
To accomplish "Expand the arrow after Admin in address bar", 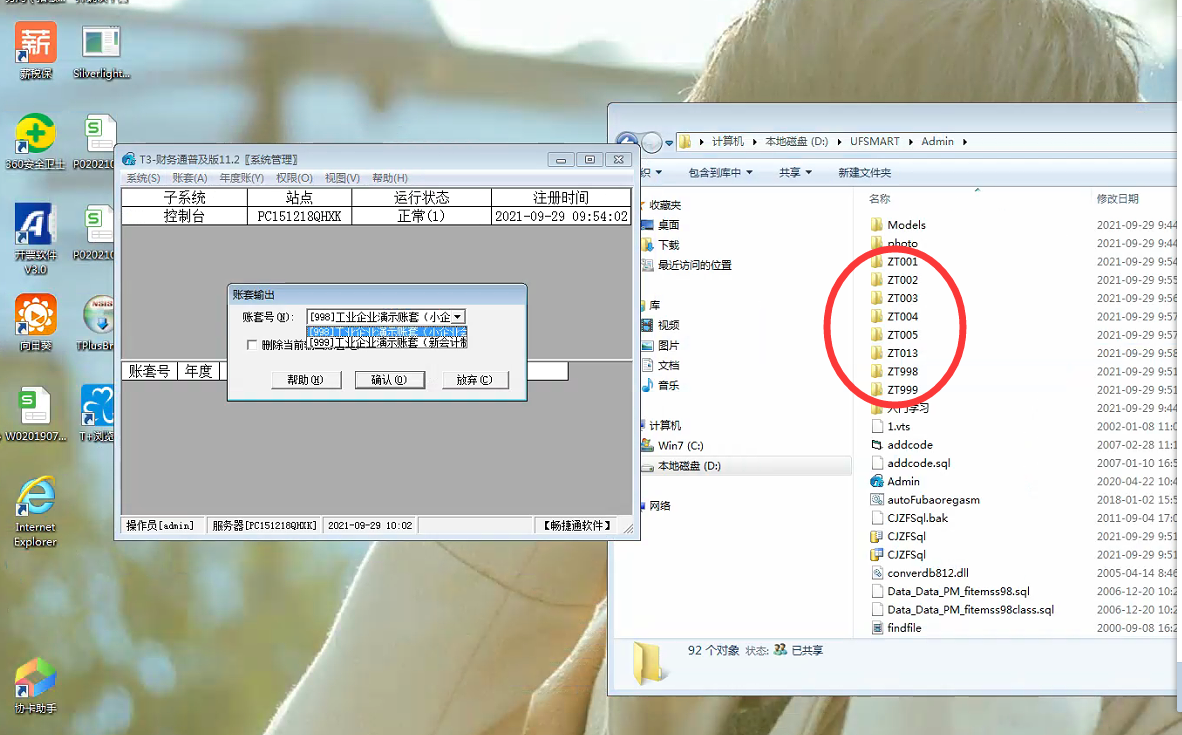I will [x=964, y=142].
